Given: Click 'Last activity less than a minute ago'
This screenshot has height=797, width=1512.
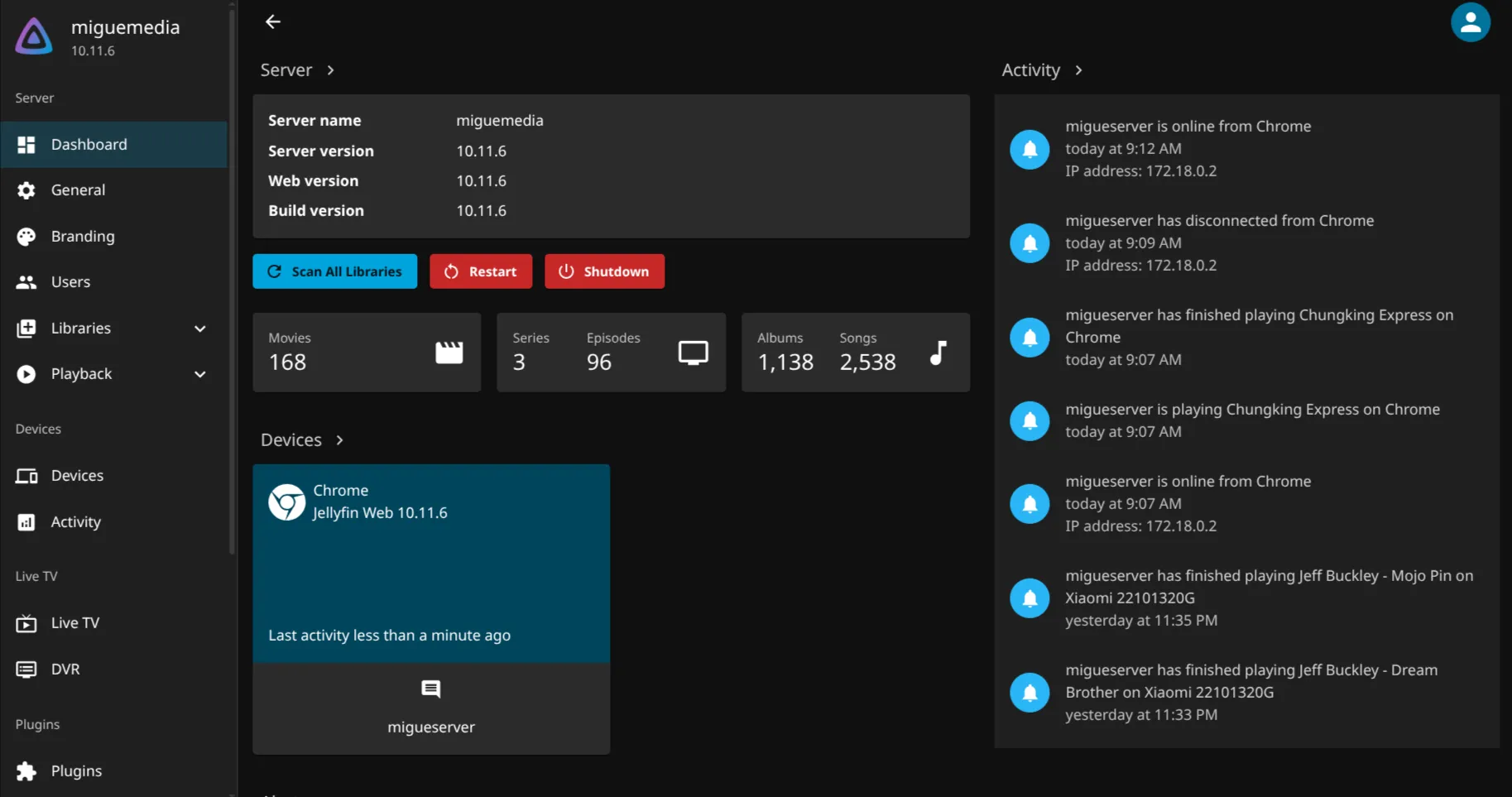Looking at the screenshot, I should click(x=389, y=636).
